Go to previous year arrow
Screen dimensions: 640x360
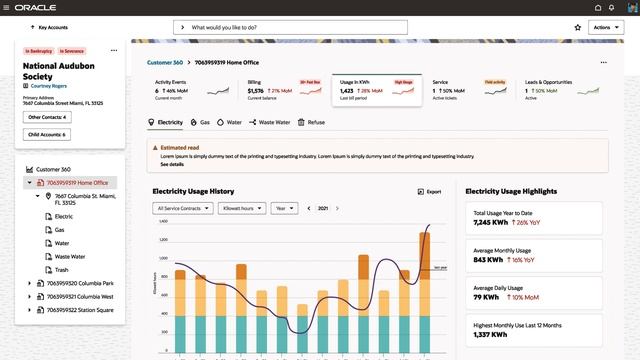[x=309, y=209]
